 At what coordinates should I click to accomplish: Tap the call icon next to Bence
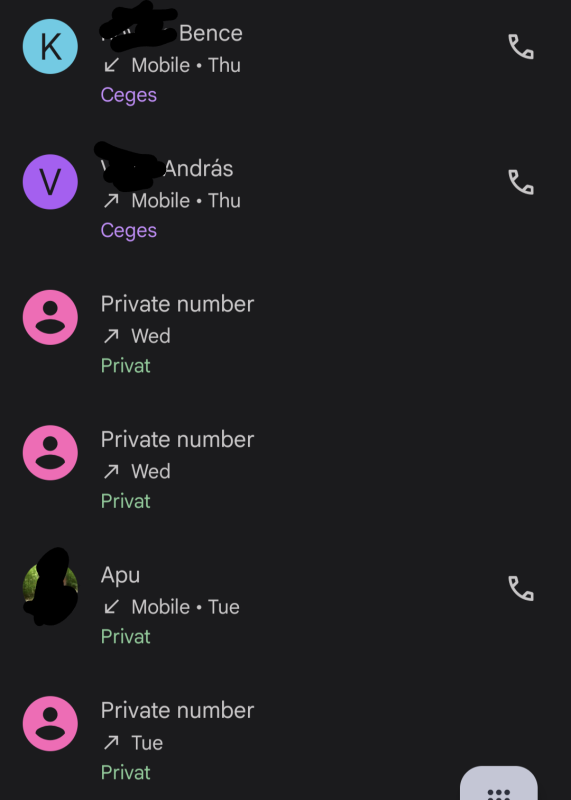(521, 46)
